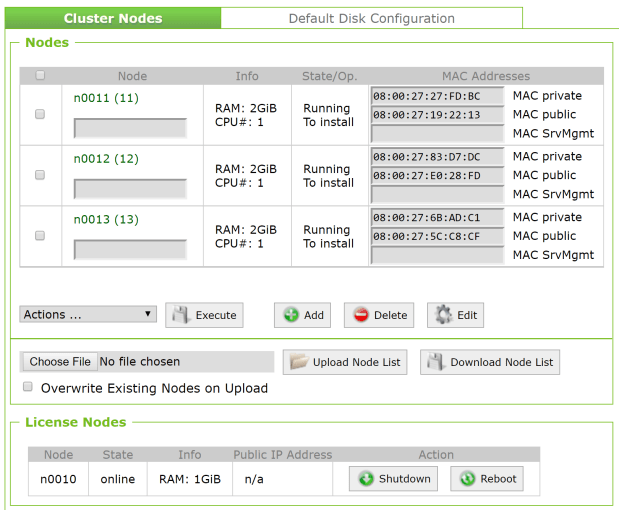Open node link n0013 (13)
The height and width of the screenshot is (510, 619).
click(106, 219)
